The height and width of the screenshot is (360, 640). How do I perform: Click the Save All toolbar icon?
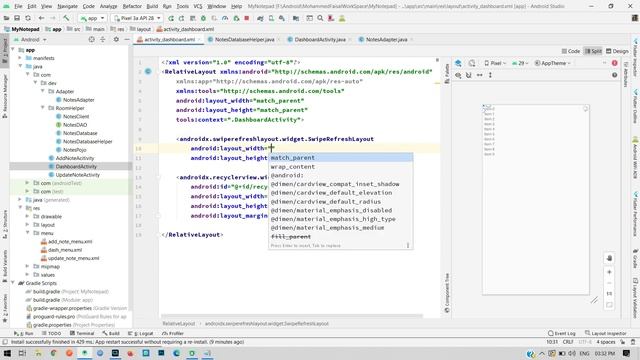[x=17, y=18]
